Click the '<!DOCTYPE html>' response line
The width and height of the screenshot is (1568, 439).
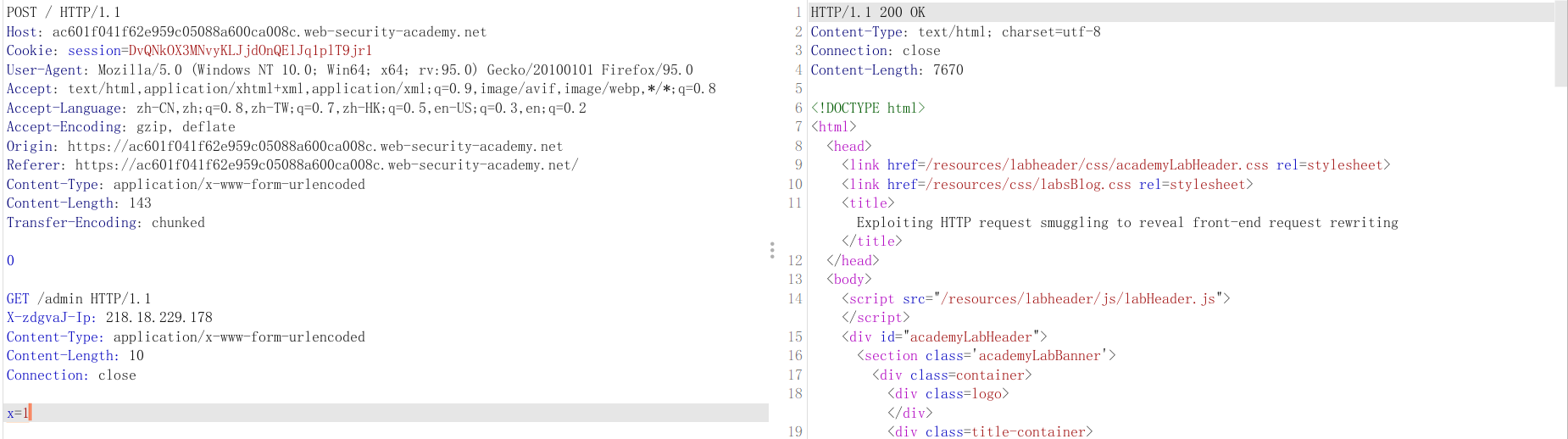pyautogui.click(x=868, y=108)
